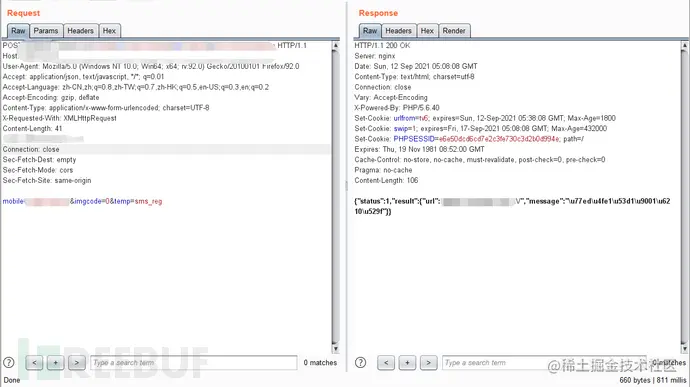Focus the Request search term field
The height and width of the screenshot is (387, 690).
tap(194, 363)
